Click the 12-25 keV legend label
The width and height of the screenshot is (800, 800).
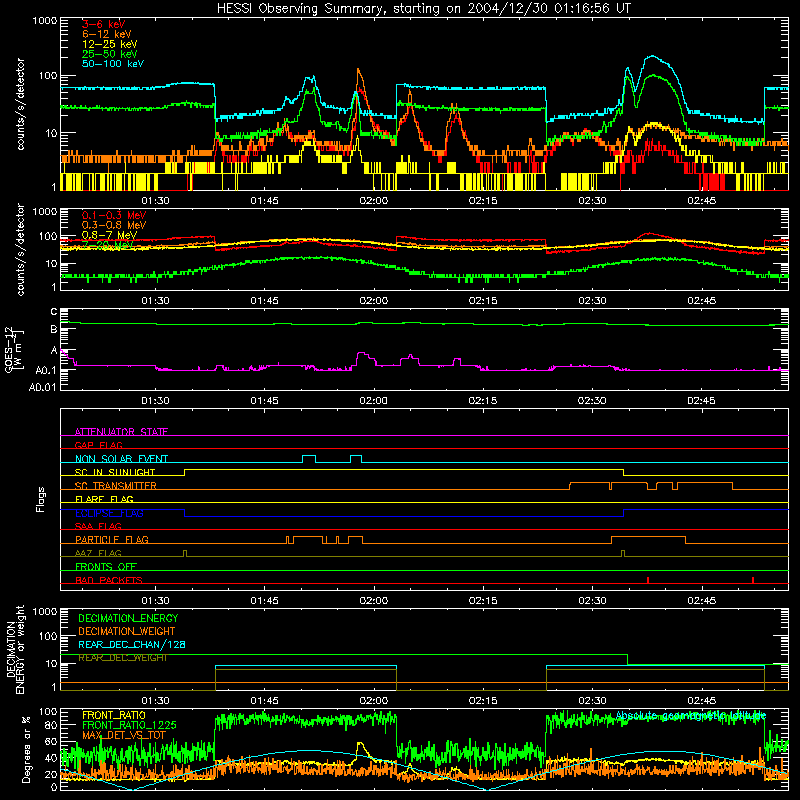110,44
